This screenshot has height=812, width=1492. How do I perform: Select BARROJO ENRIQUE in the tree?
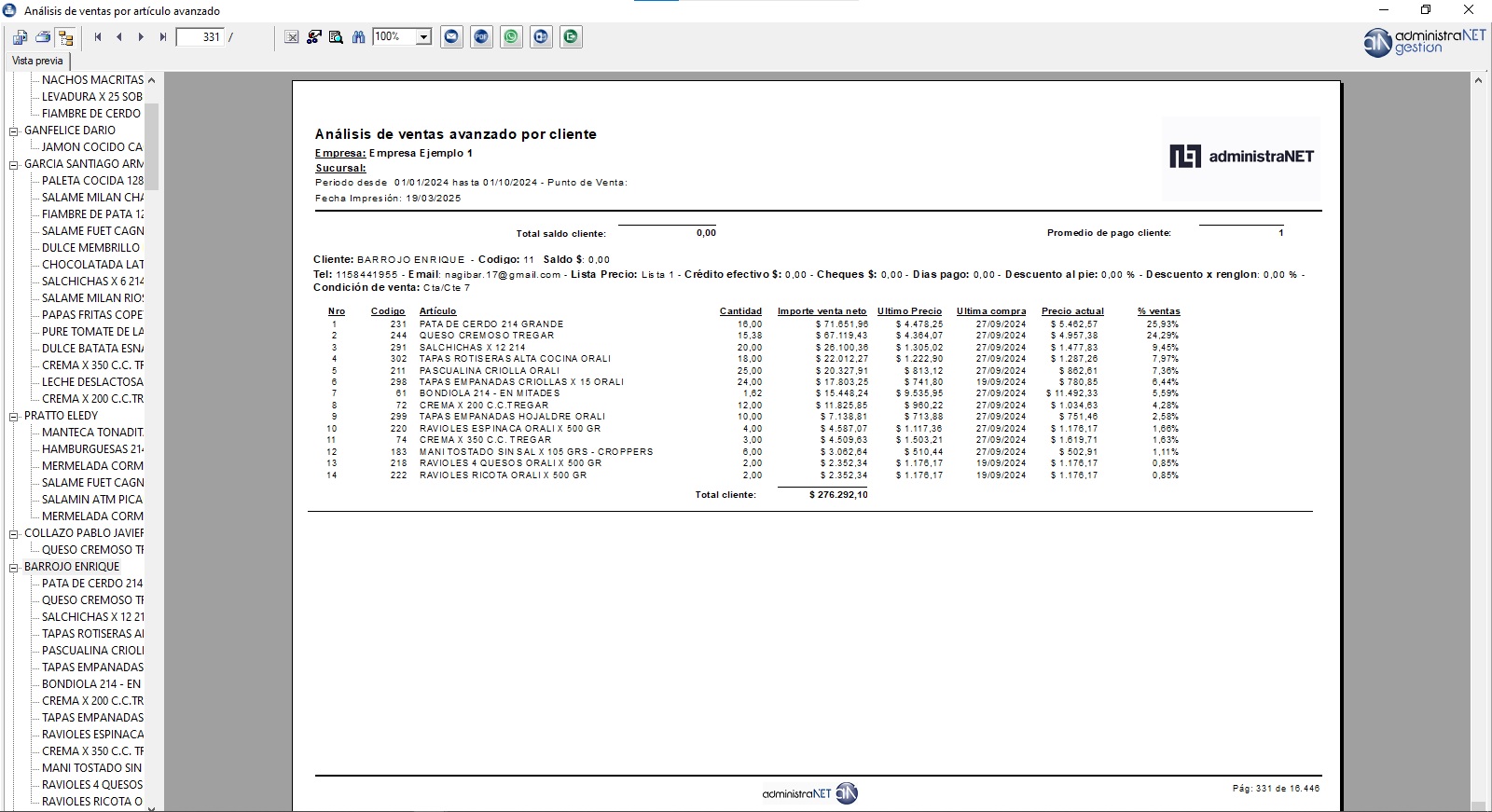(x=72, y=567)
